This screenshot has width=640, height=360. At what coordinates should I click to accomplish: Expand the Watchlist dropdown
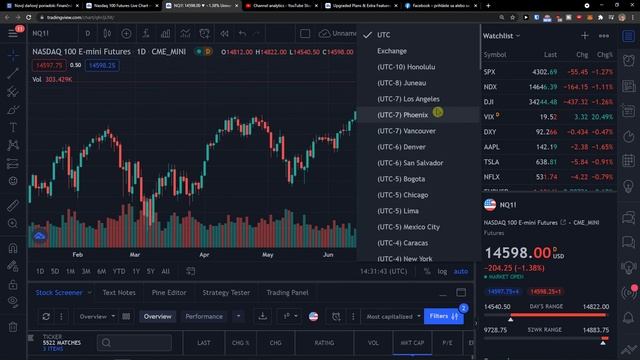coord(502,36)
